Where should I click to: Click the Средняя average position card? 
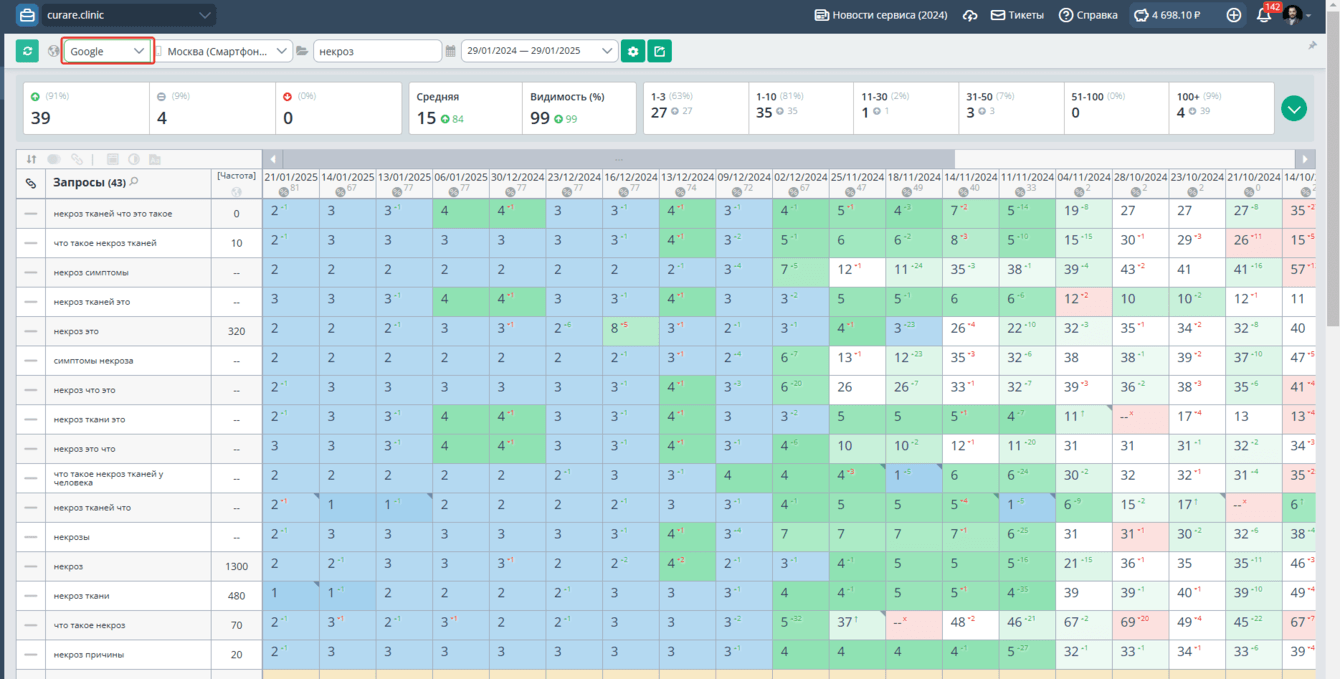coord(465,108)
